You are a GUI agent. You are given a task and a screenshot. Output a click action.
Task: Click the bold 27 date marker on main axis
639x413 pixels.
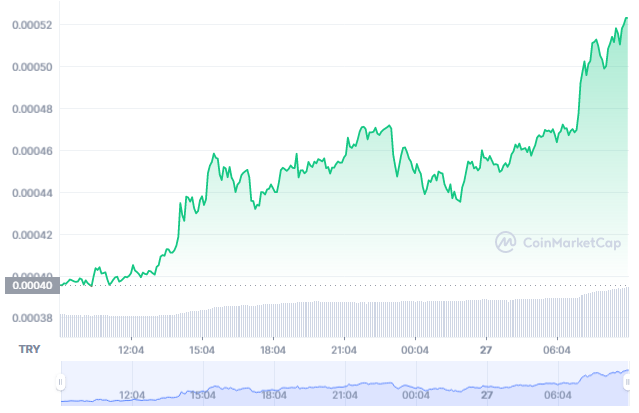point(486,350)
